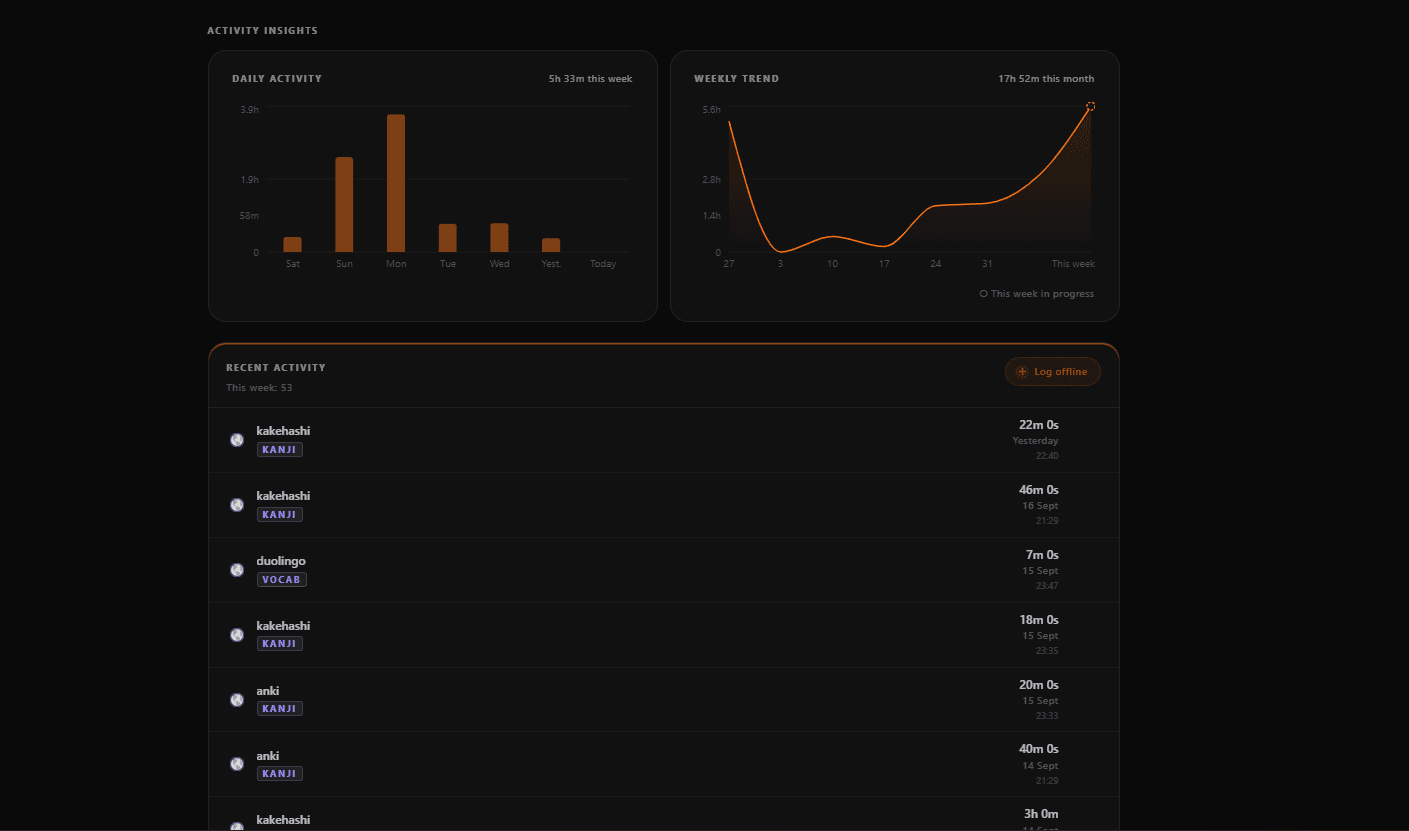Click KANJI tag on the 40m anki entry
Viewport: 1409px width, 831px height.
pyautogui.click(x=280, y=773)
